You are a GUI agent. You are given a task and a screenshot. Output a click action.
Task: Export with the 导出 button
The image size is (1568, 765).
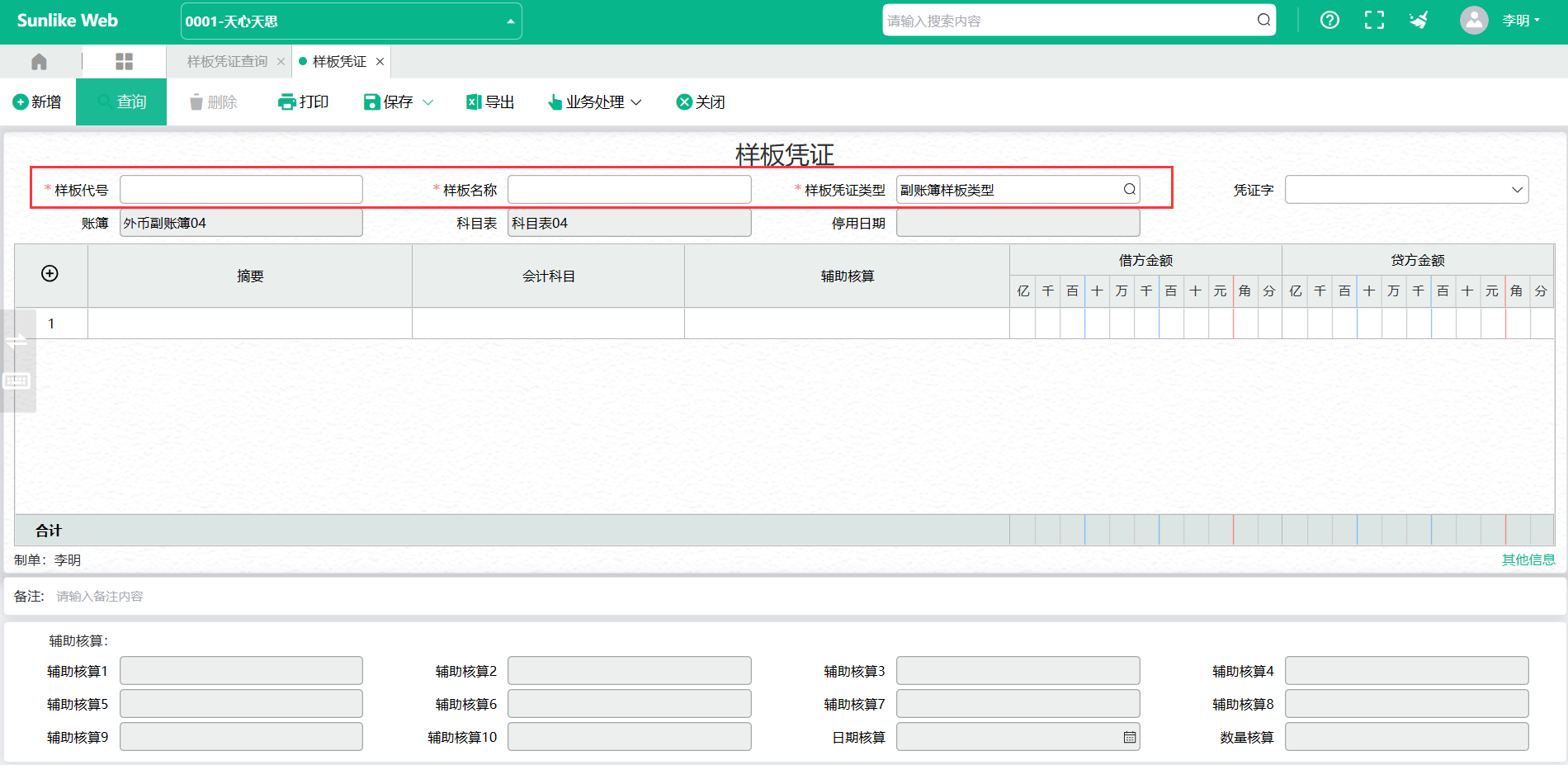click(x=490, y=102)
